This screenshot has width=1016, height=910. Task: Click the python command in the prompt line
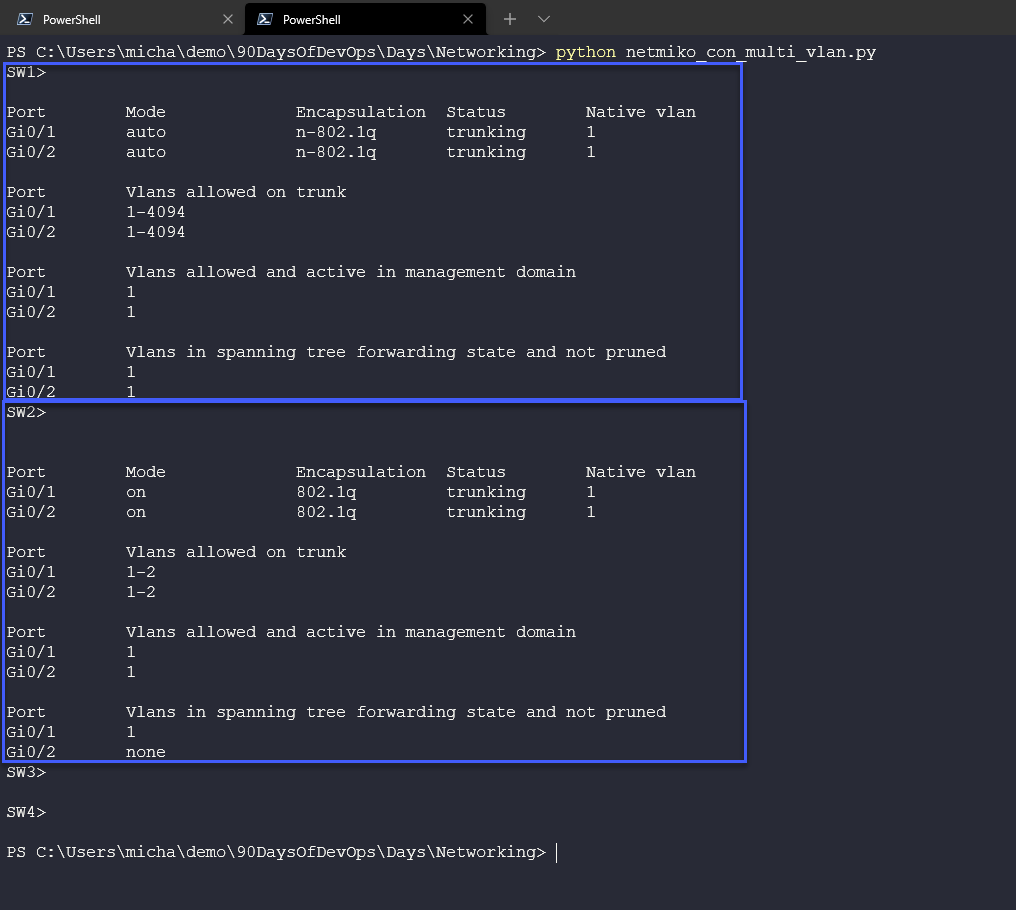(x=585, y=51)
